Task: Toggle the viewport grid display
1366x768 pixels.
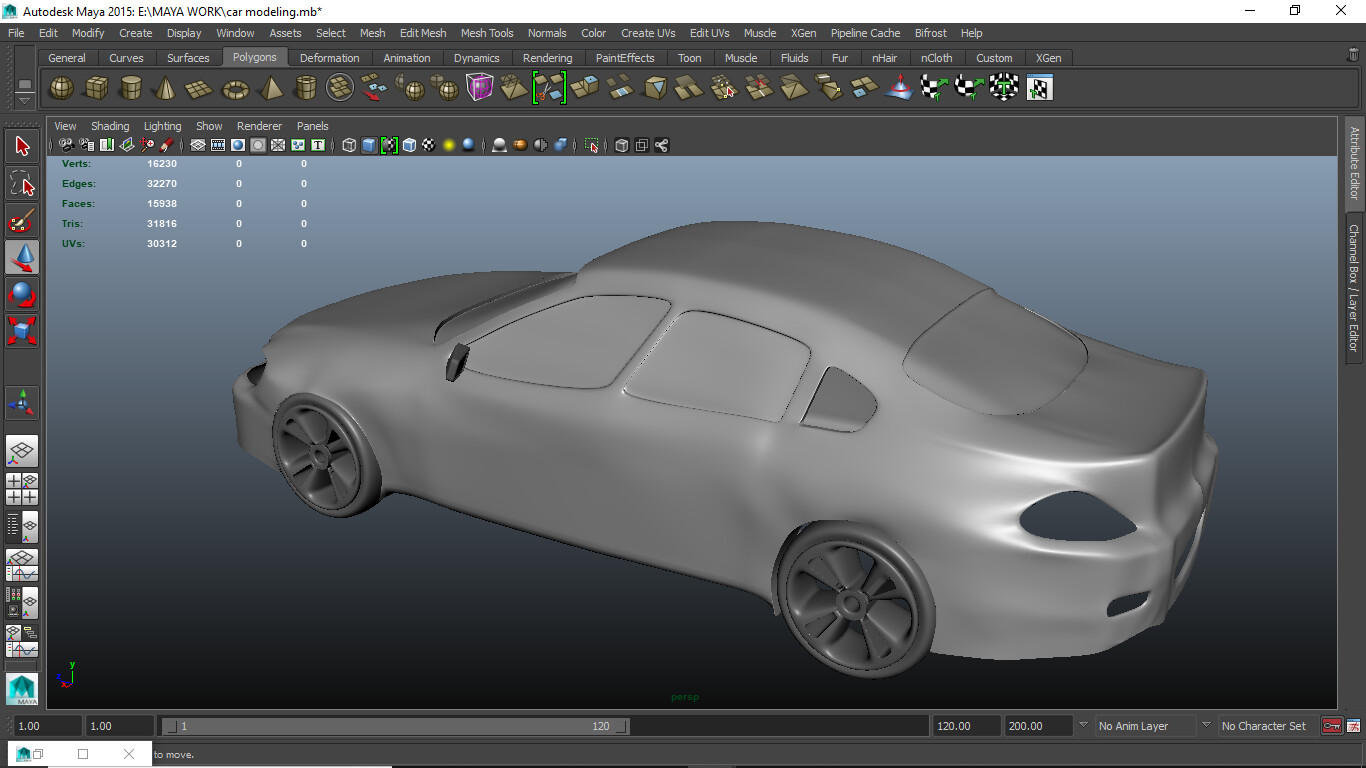Action: [x=198, y=146]
